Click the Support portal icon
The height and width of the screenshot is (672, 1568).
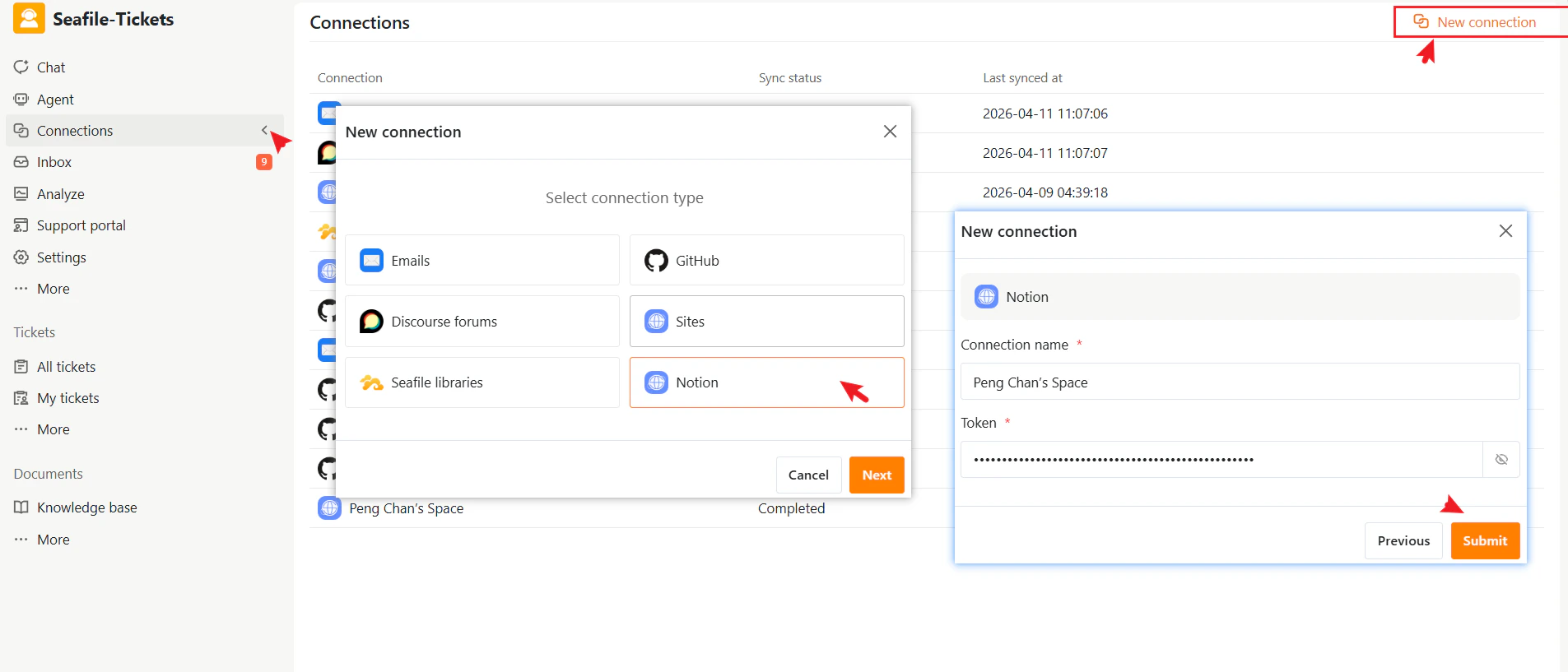click(x=21, y=225)
